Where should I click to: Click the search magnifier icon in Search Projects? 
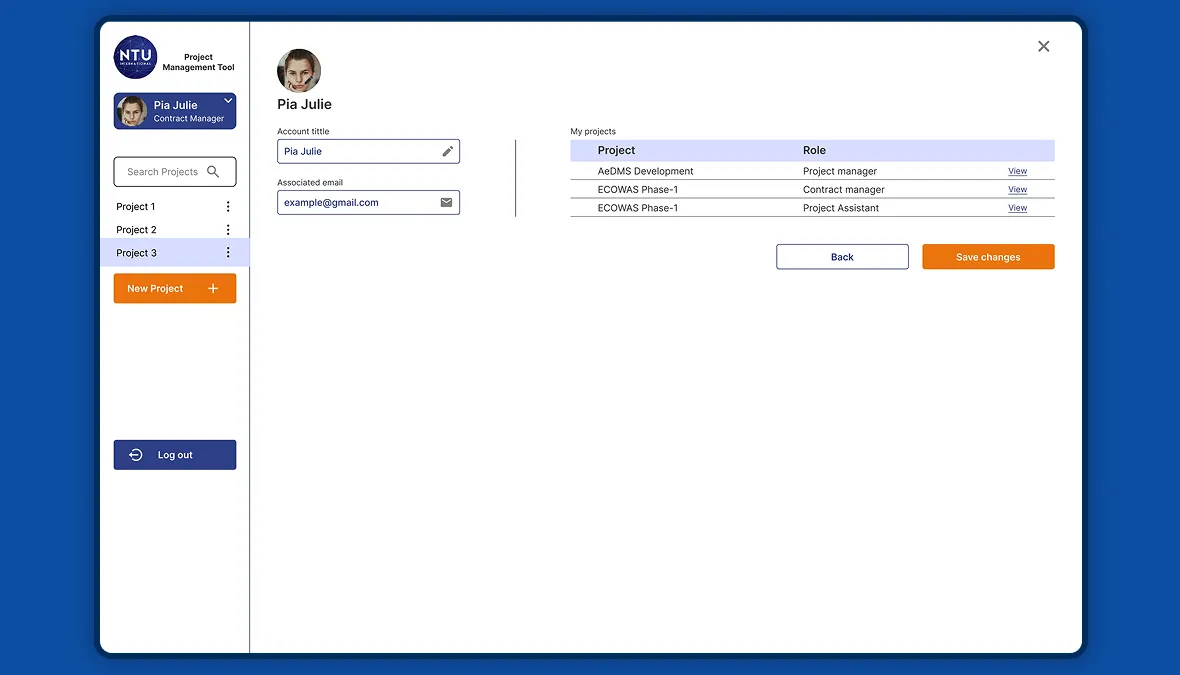coord(213,172)
